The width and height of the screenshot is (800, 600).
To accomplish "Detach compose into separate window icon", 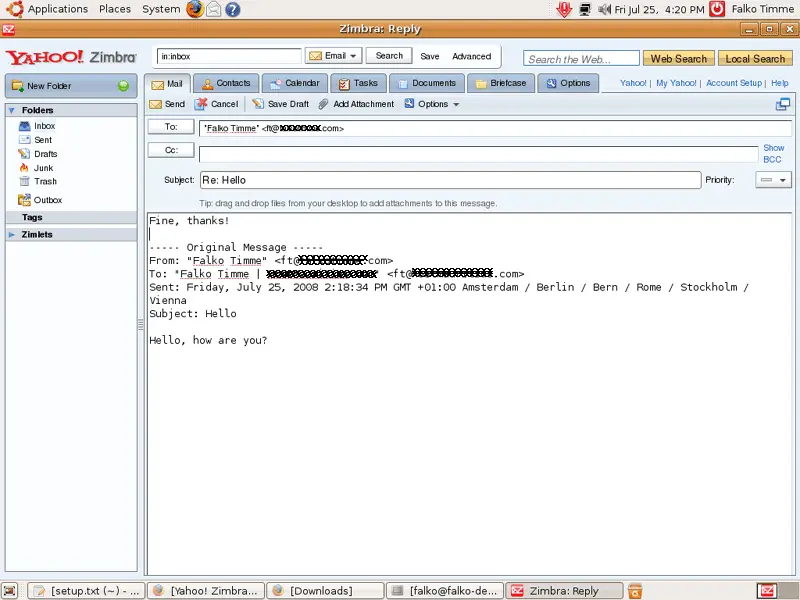I will (x=783, y=104).
